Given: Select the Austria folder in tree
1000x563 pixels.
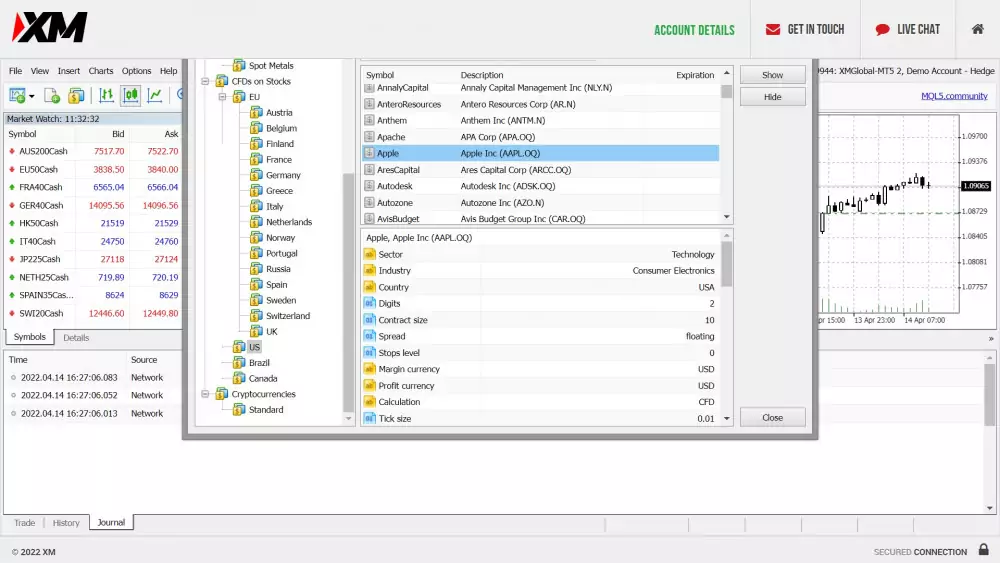Looking at the screenshot, I should (271, 113).
